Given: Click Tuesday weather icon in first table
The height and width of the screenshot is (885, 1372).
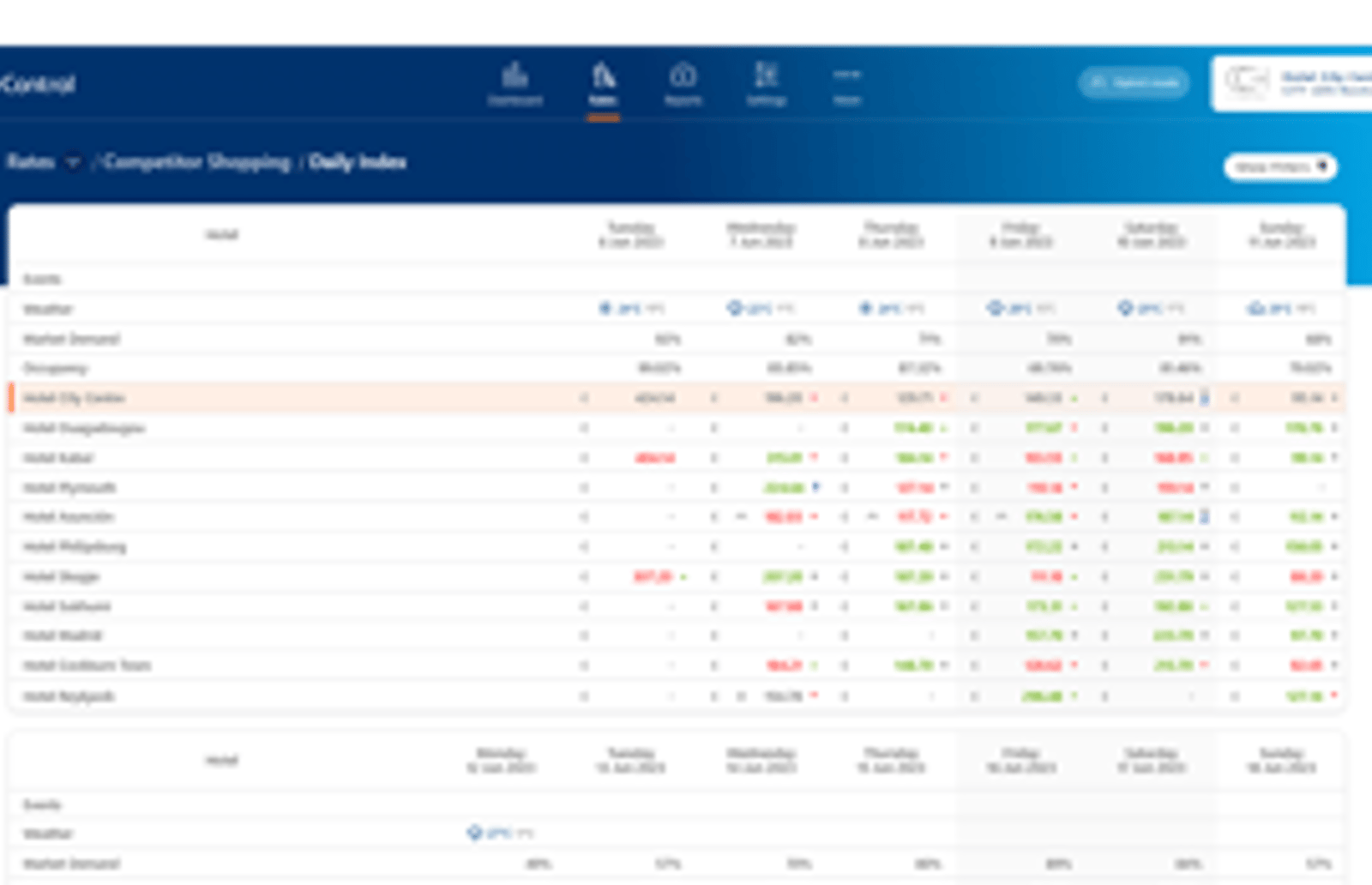Looking at the screenshot, I should [x=605, y=308].
